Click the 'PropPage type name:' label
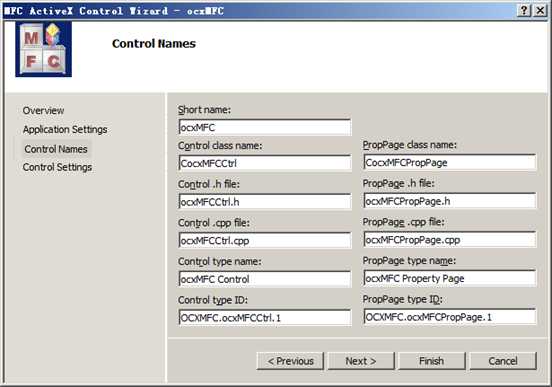The width and height of the screenshot is (552, 387). tap(409, 261)
